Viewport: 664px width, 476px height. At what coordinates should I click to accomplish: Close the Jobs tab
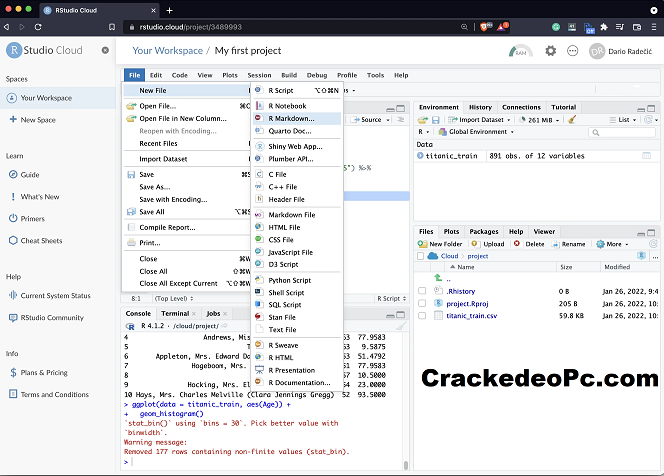pos(225,314)
